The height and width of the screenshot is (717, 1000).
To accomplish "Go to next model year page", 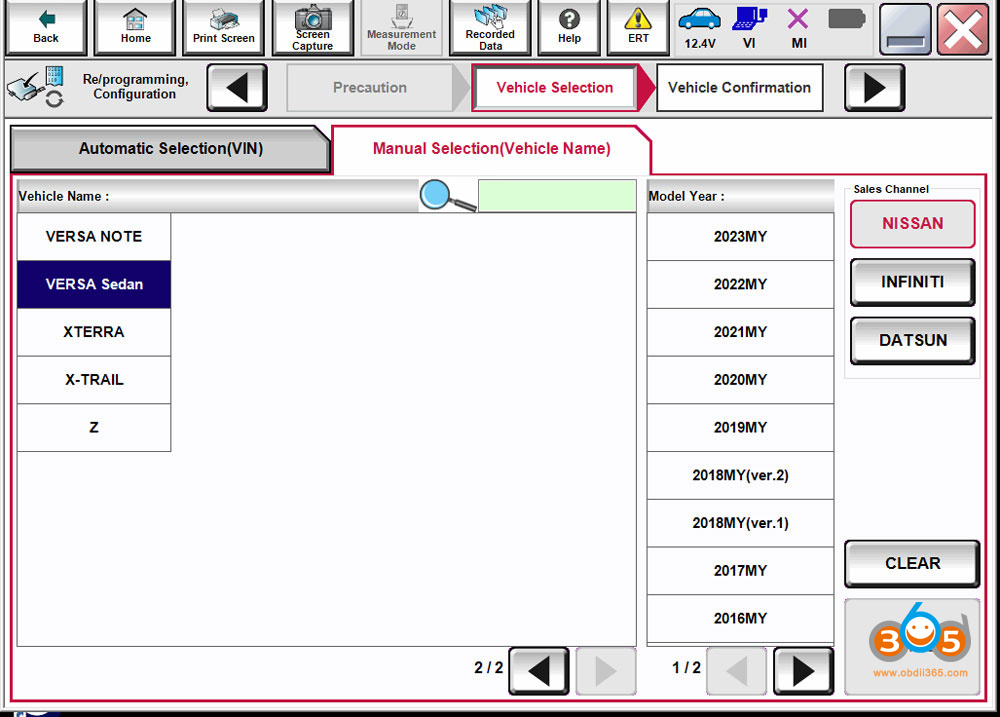I will pyautogui.click(x=803, y=671).
